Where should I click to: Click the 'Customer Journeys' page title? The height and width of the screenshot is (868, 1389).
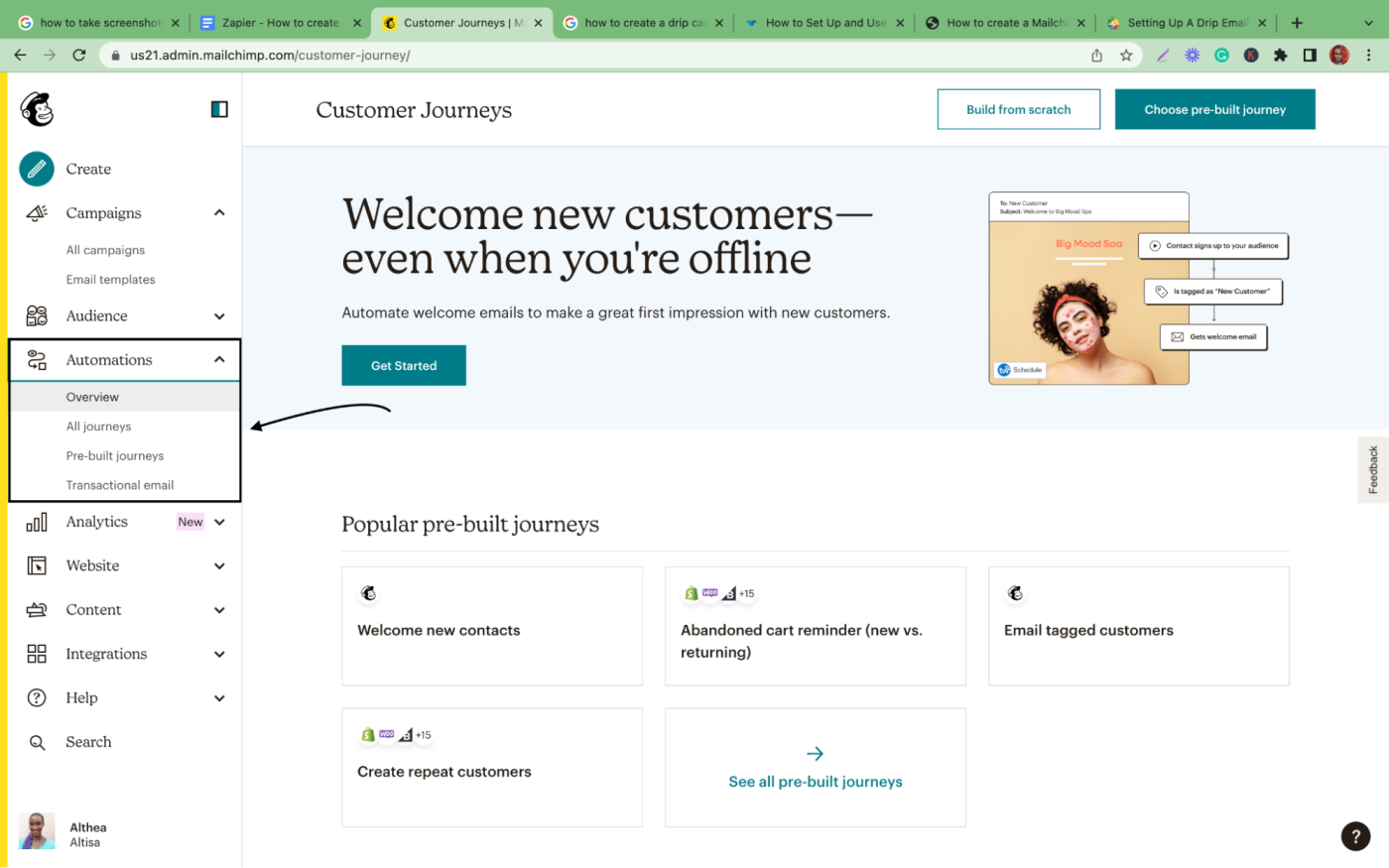point(414,110)
